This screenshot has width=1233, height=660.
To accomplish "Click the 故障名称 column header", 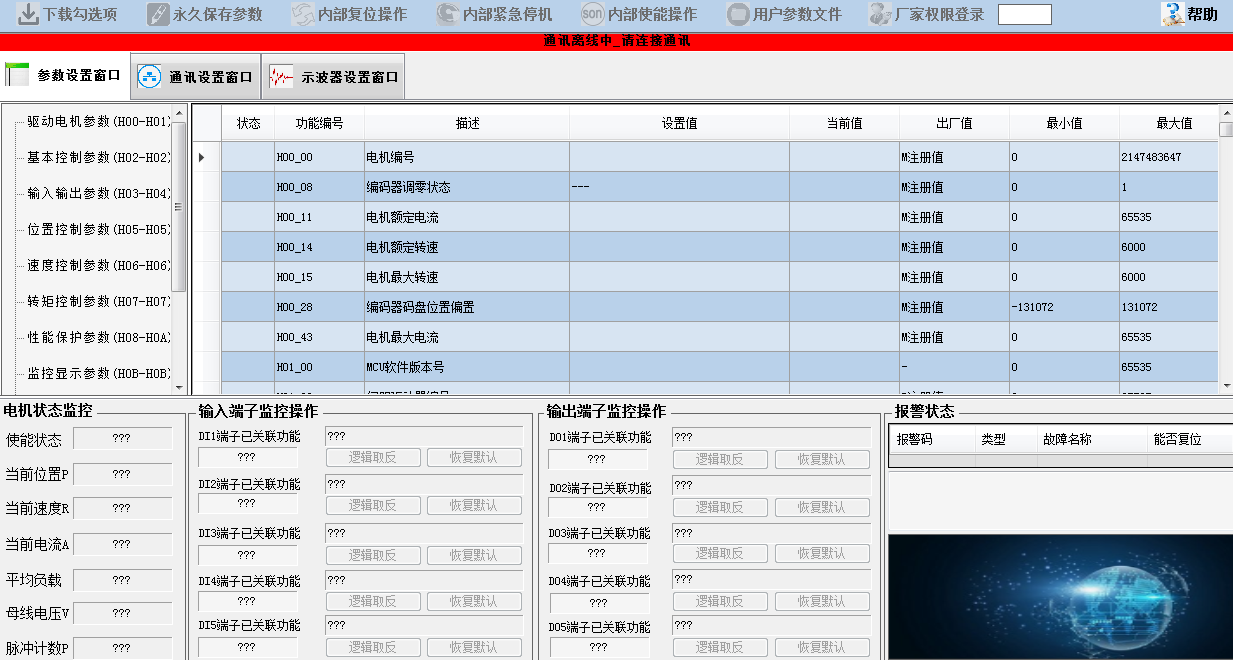I will [1090, 439].
